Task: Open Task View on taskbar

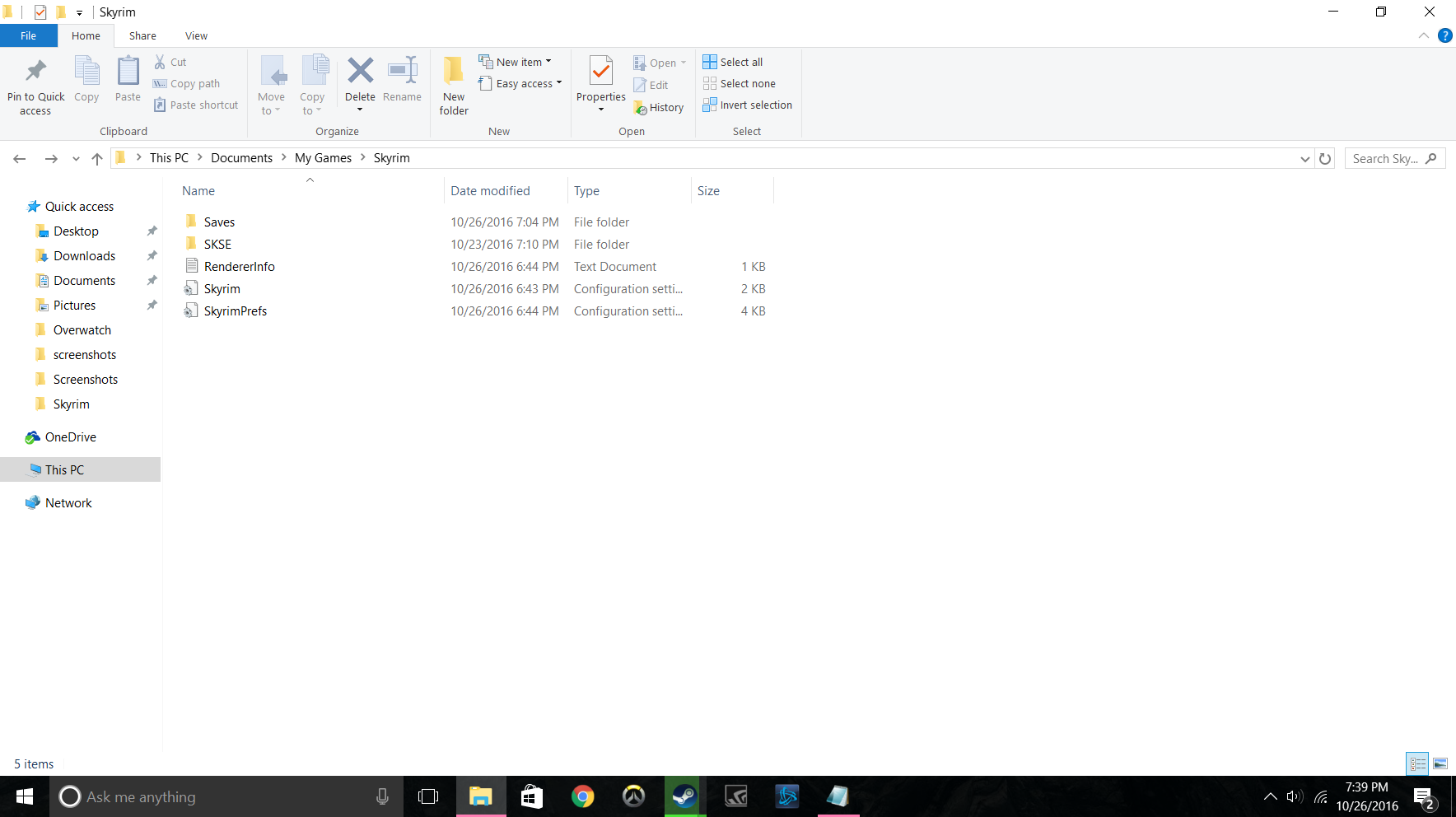Action: coord(428,796)
